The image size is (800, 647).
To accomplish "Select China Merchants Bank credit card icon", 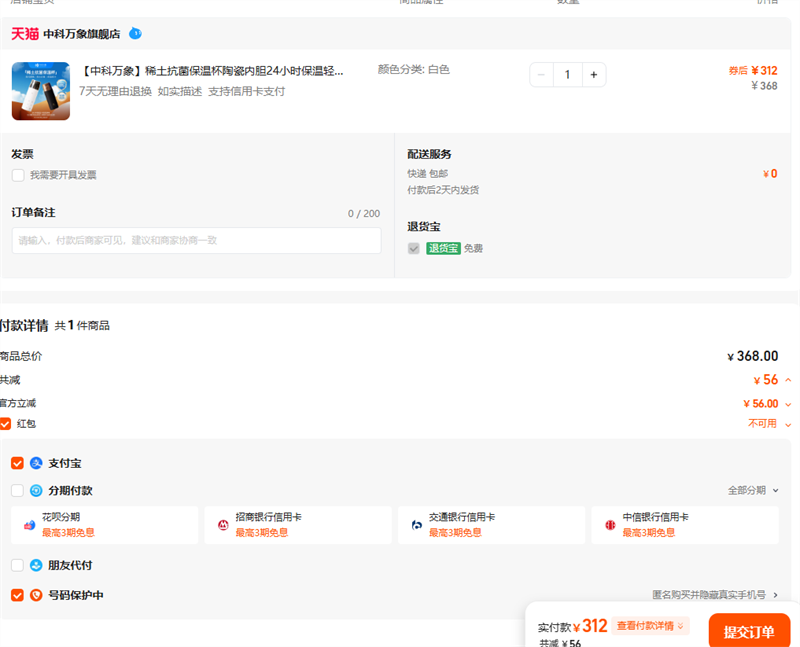I will 223,525.
